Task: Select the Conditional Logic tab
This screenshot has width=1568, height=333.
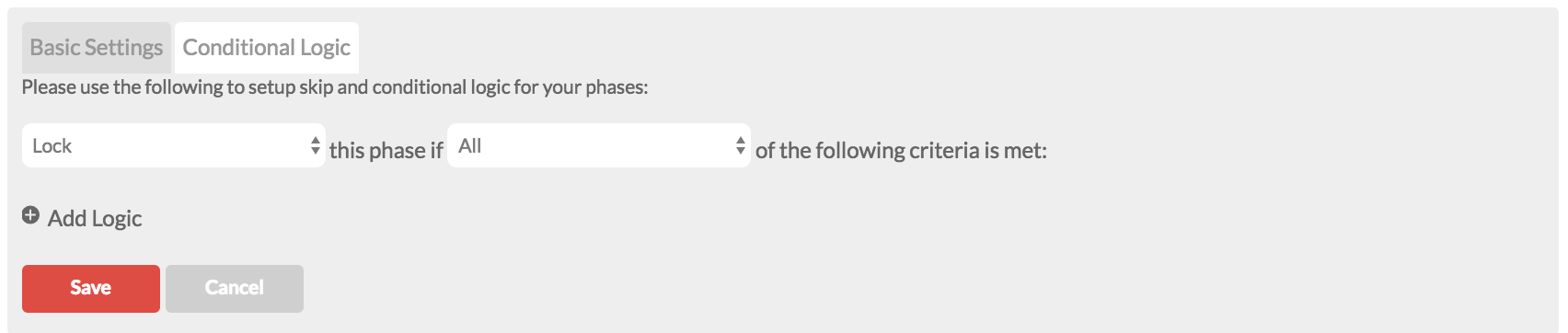Action: [x=267, y=48]
